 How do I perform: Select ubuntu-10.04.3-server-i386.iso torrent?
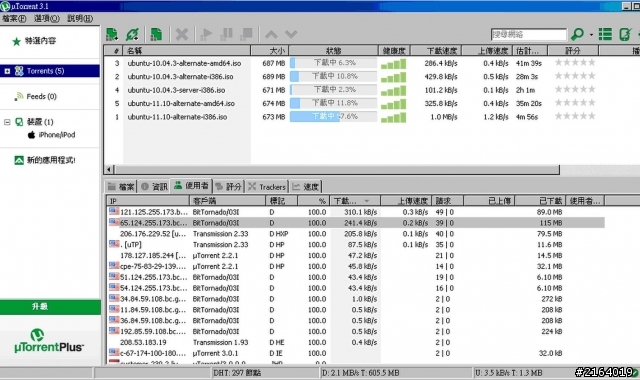176,90
